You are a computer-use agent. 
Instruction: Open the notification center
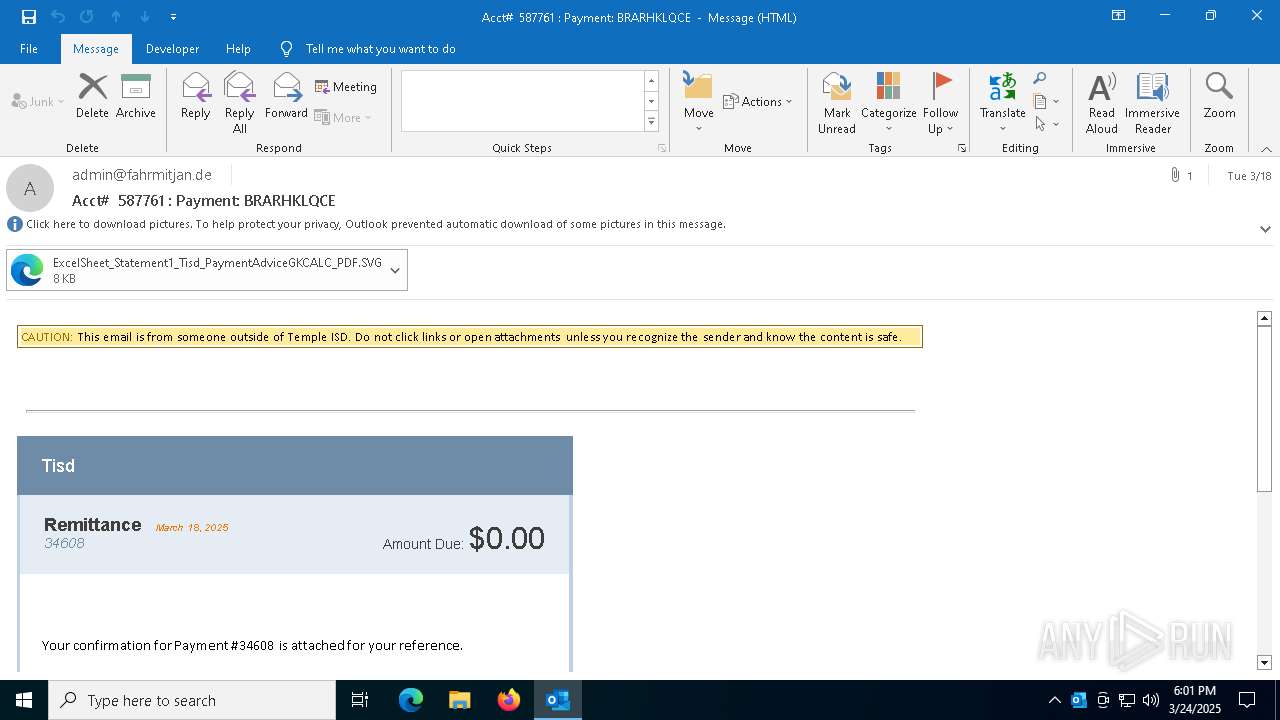point(1247,700)
